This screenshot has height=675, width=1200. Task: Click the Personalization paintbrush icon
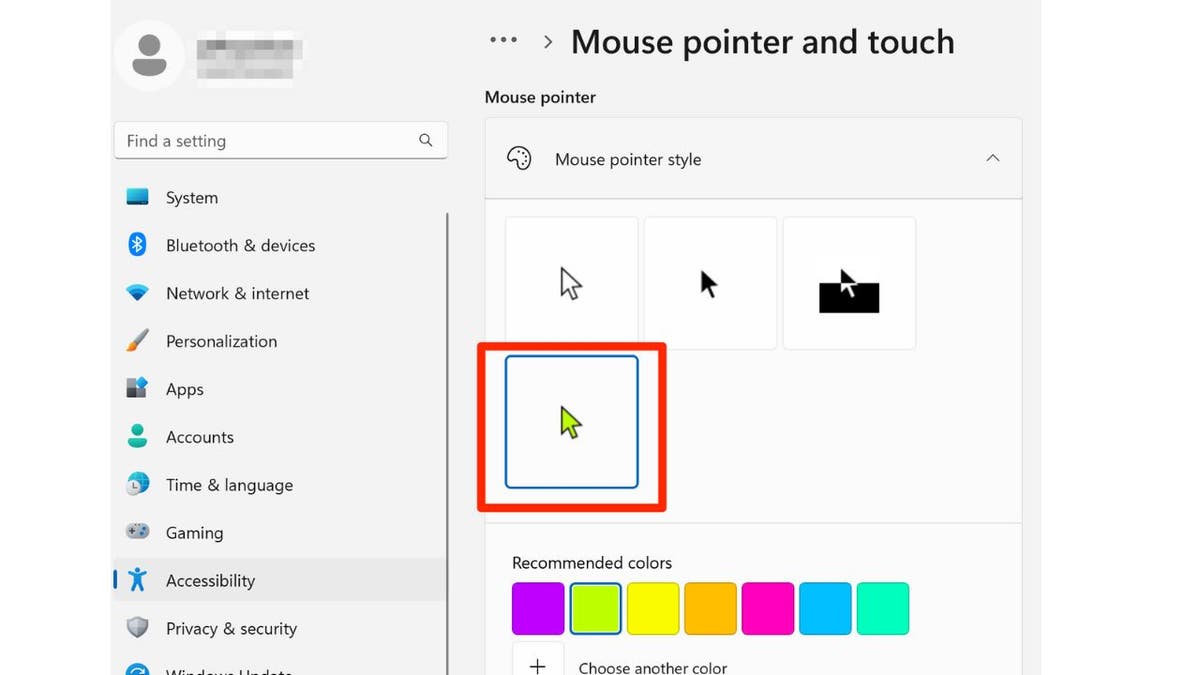[x=138, y=341]
